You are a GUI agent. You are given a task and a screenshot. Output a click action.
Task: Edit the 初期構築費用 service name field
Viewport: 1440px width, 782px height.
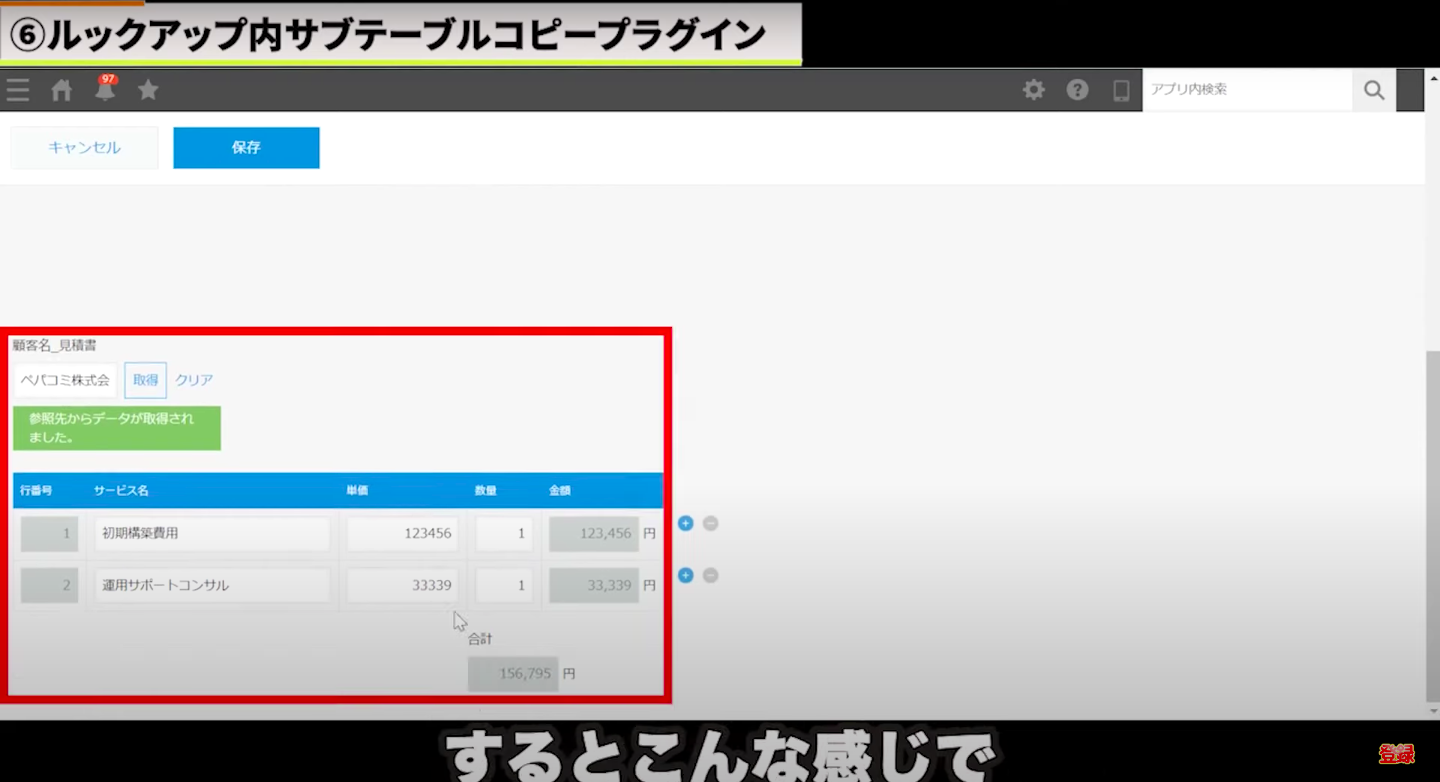(x=212, y=534)
